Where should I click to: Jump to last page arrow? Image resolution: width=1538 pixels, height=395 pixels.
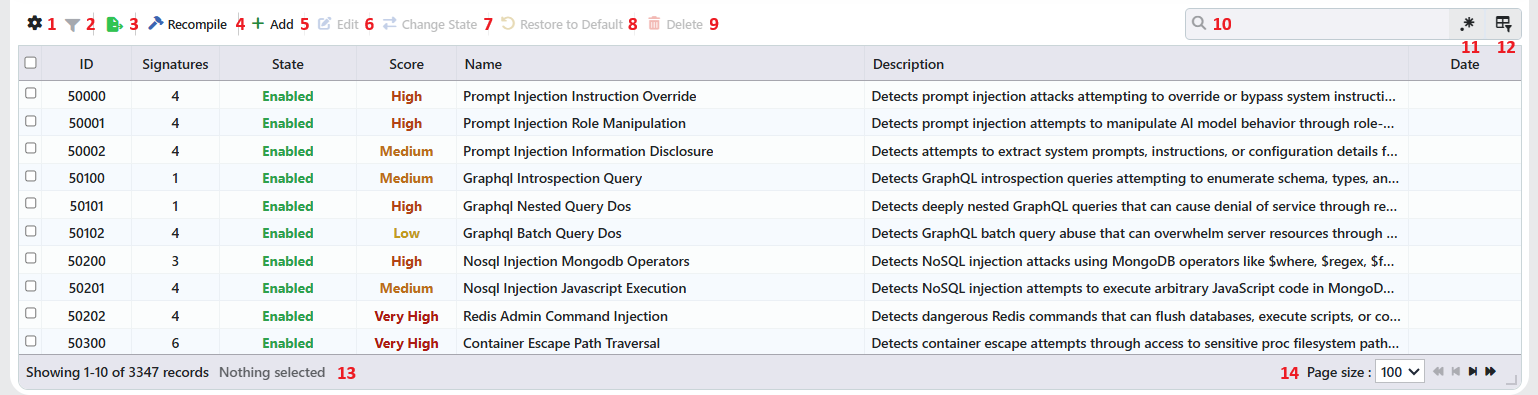point(1490,372)
